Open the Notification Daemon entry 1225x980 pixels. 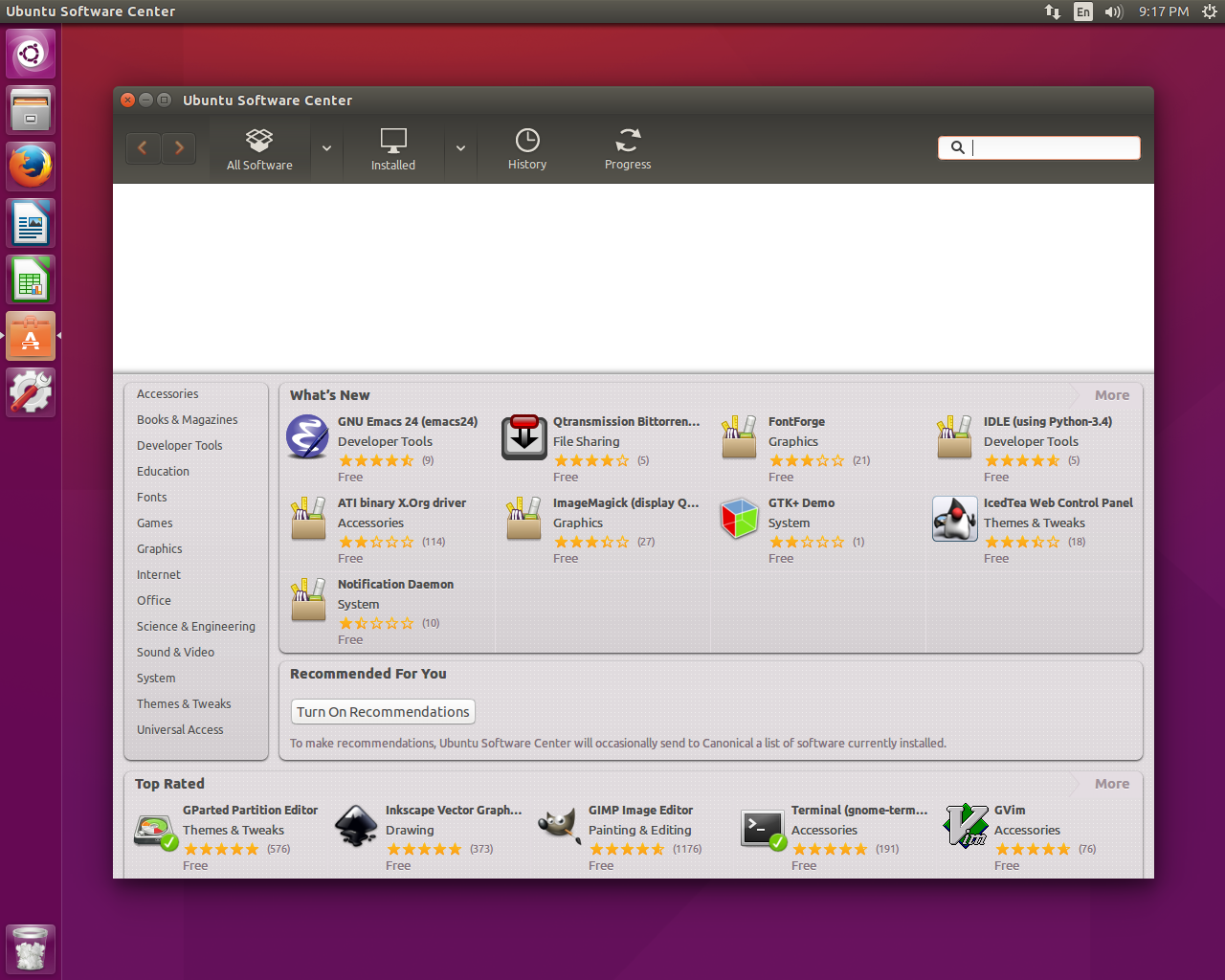click(x=388, y=612)
